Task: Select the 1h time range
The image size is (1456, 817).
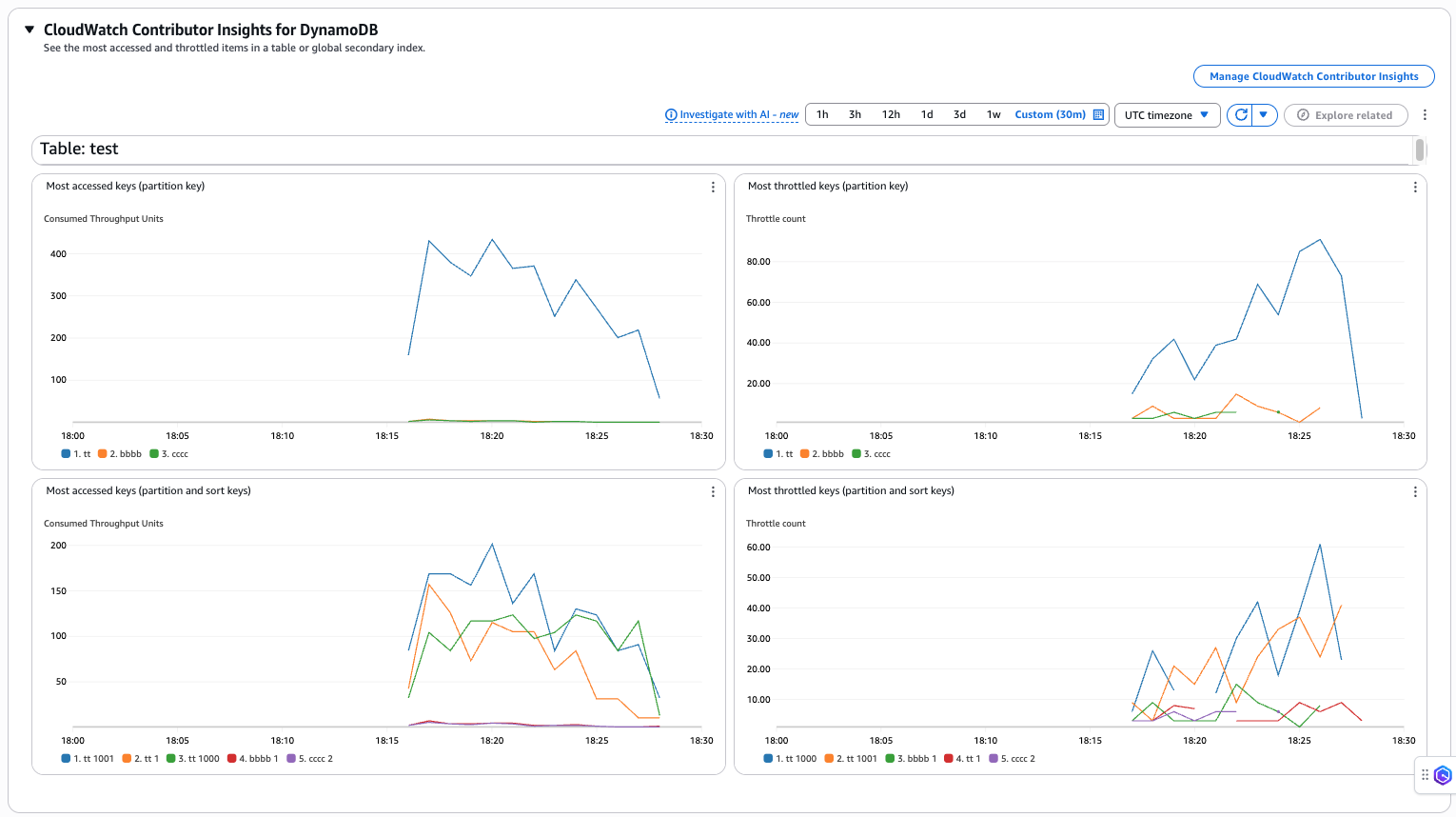Action: click(x=822, y=113)
